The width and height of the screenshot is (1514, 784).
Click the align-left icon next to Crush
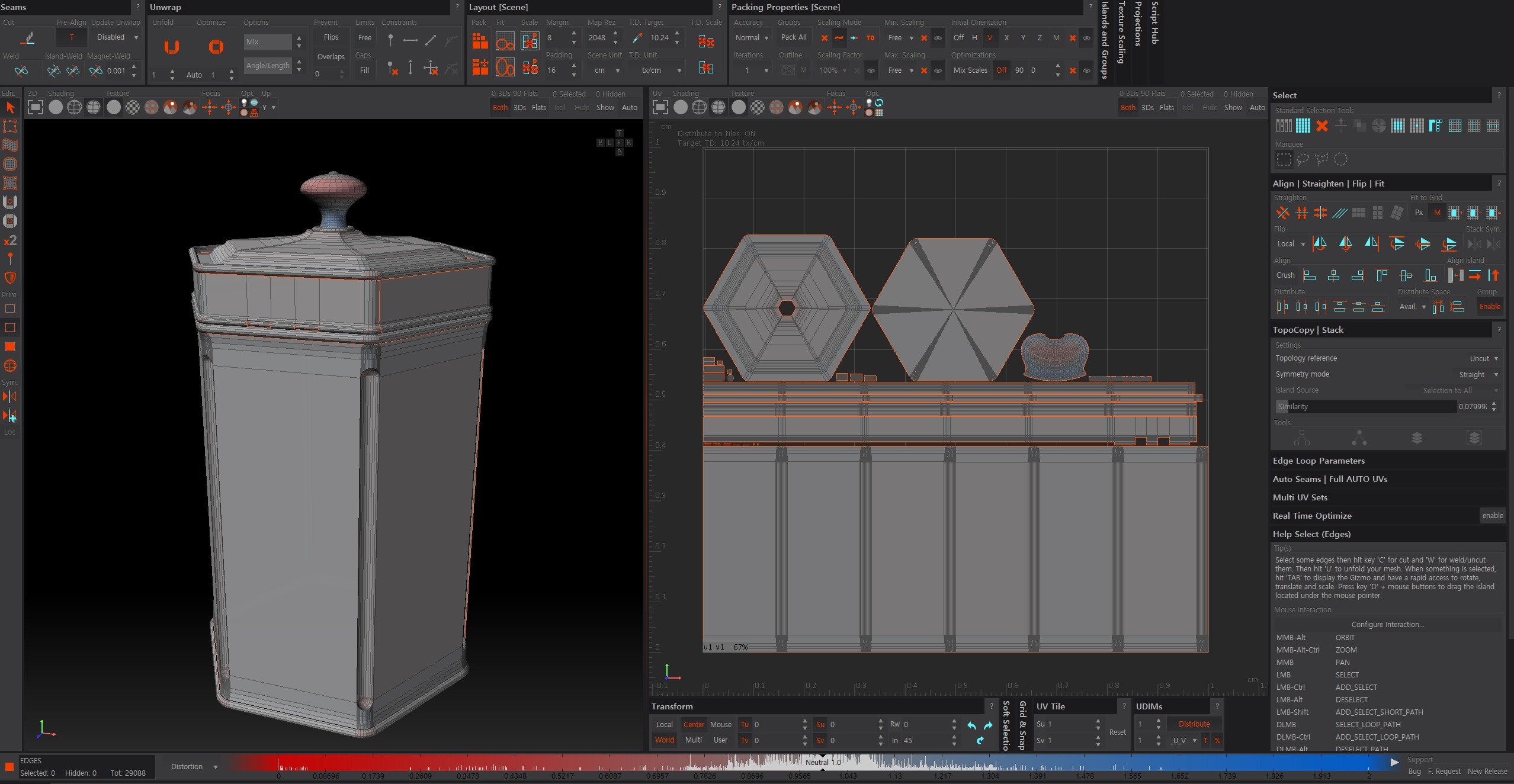point(1310,275)
